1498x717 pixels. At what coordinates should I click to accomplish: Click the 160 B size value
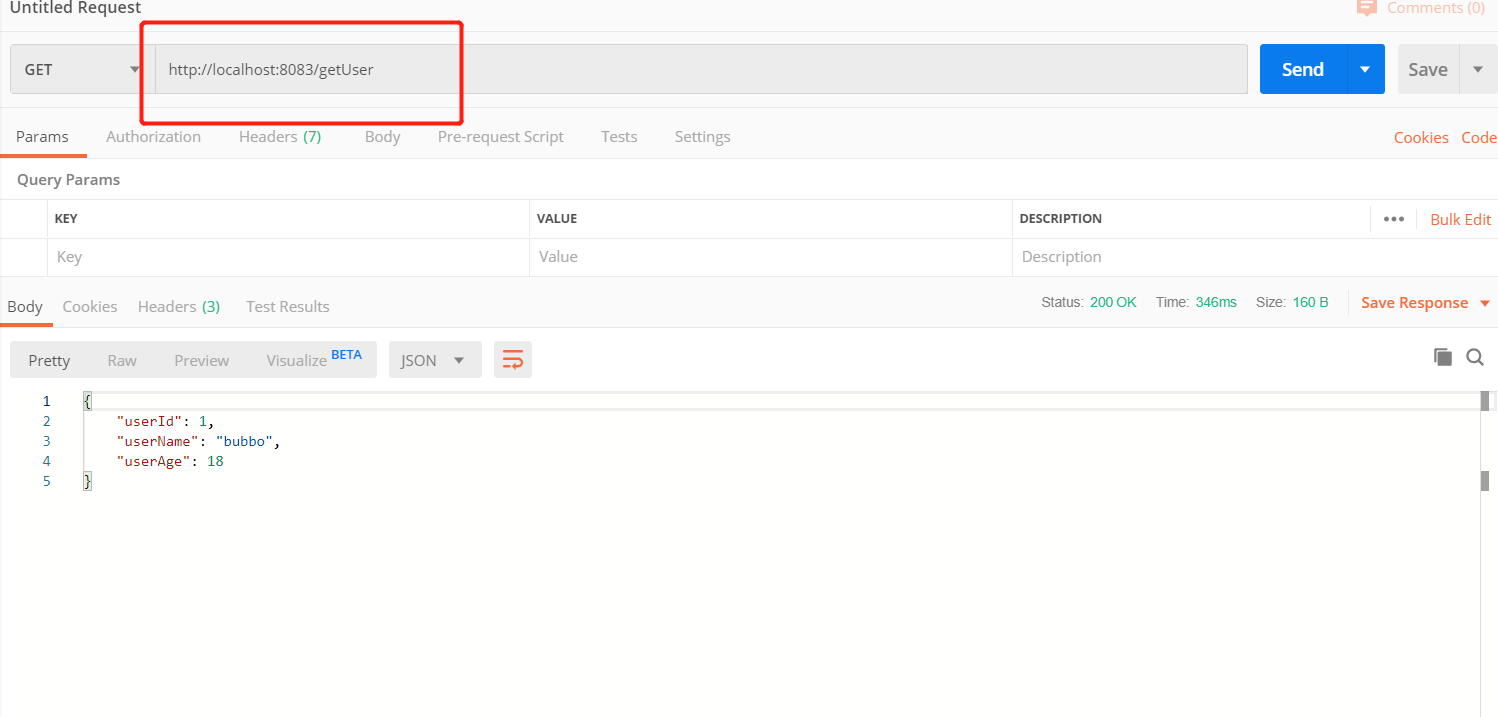(x=1310, y=302)
